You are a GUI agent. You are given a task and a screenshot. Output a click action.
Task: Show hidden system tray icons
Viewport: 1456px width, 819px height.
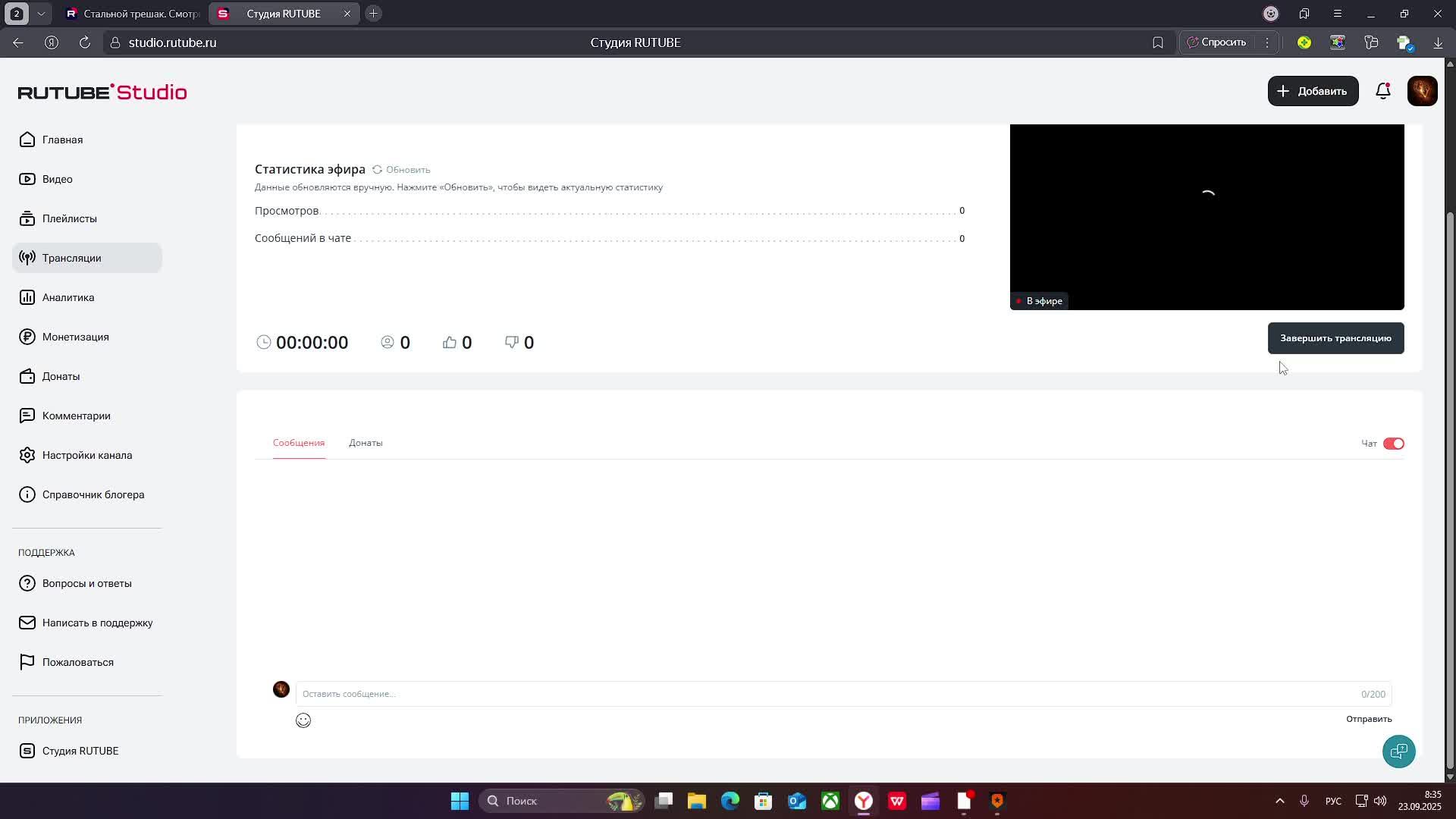(x=1280, y=801)
